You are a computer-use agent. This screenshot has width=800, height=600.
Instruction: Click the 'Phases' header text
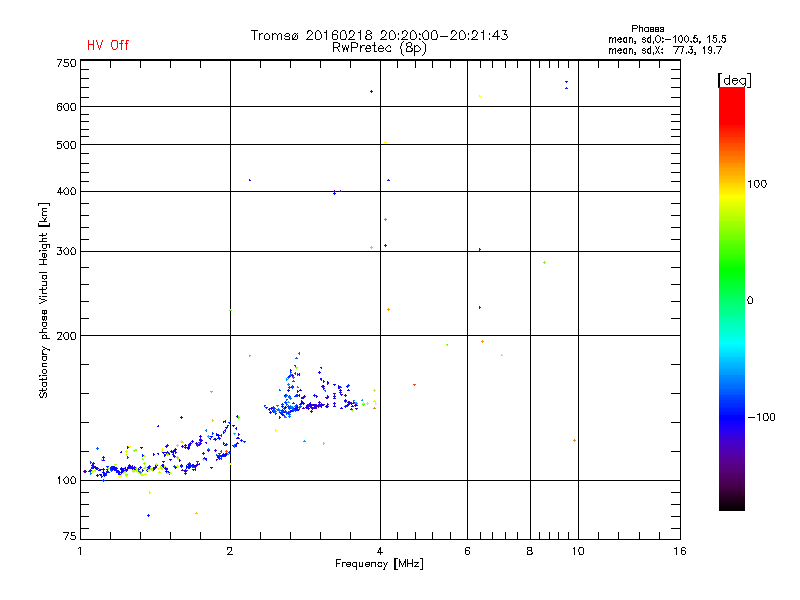[647, 29]
